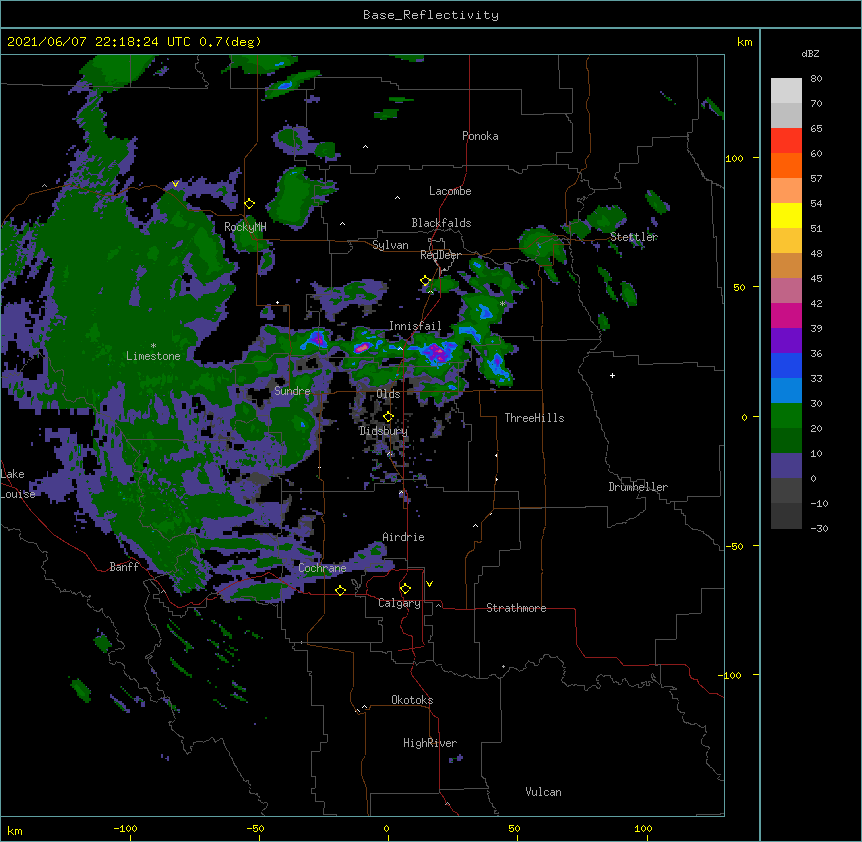862x842 pixels.
Task: Pick the magenta 42 dBZ legend swatch
Action: 786,315
